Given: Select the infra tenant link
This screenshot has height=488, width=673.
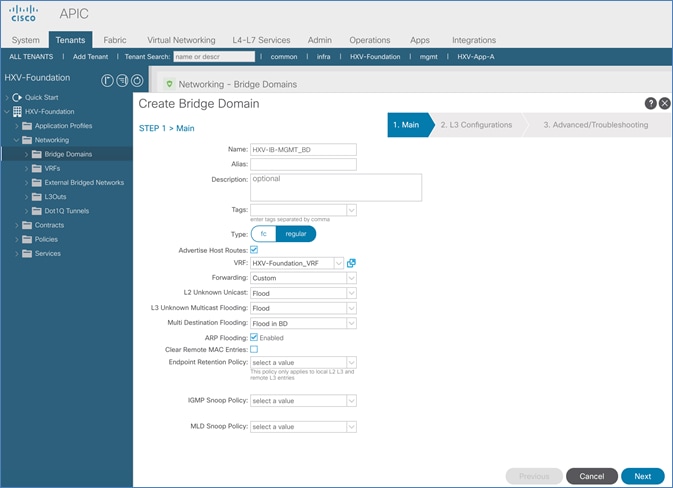Looking at the screenshot, I should point(324,57).
